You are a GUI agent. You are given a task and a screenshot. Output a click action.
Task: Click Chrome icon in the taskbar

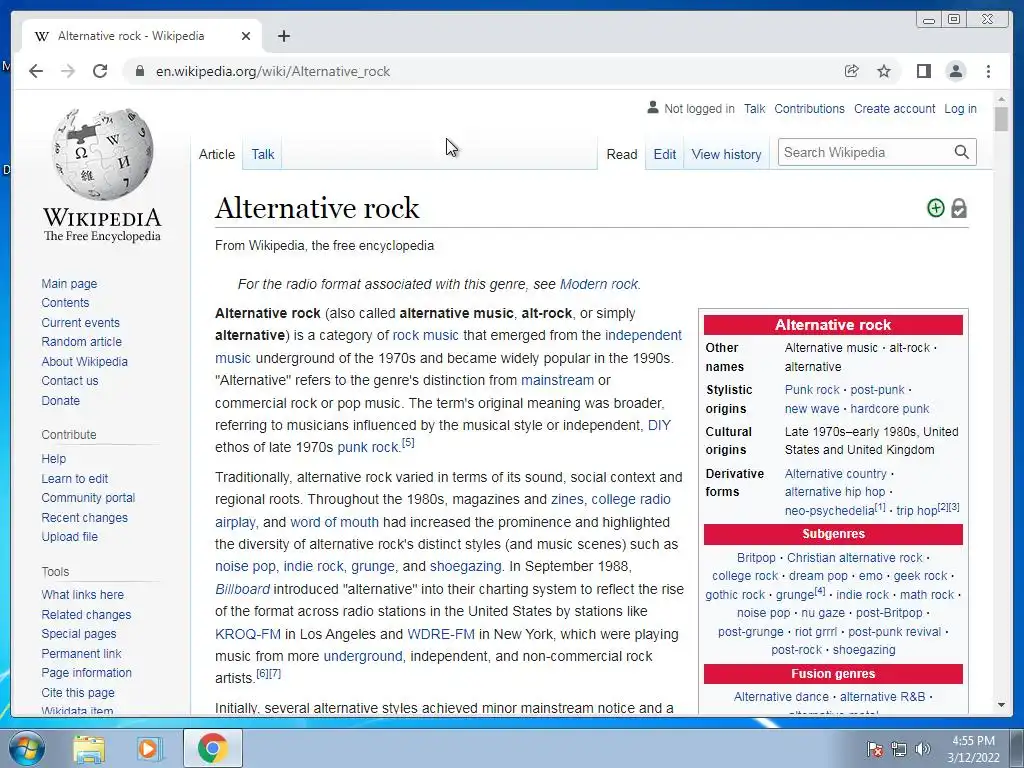coord(212,748)
